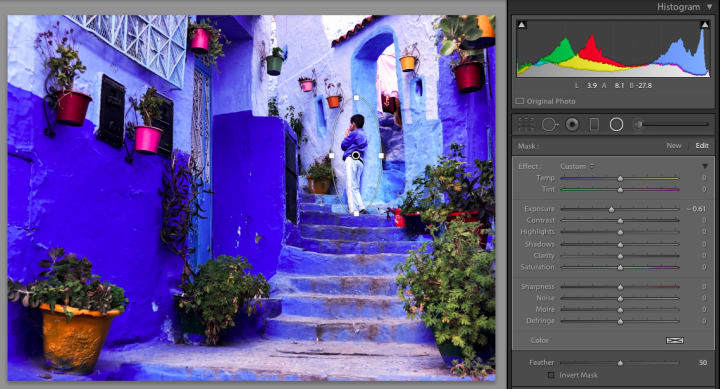Click the histogram graph area

pos(613,48)
